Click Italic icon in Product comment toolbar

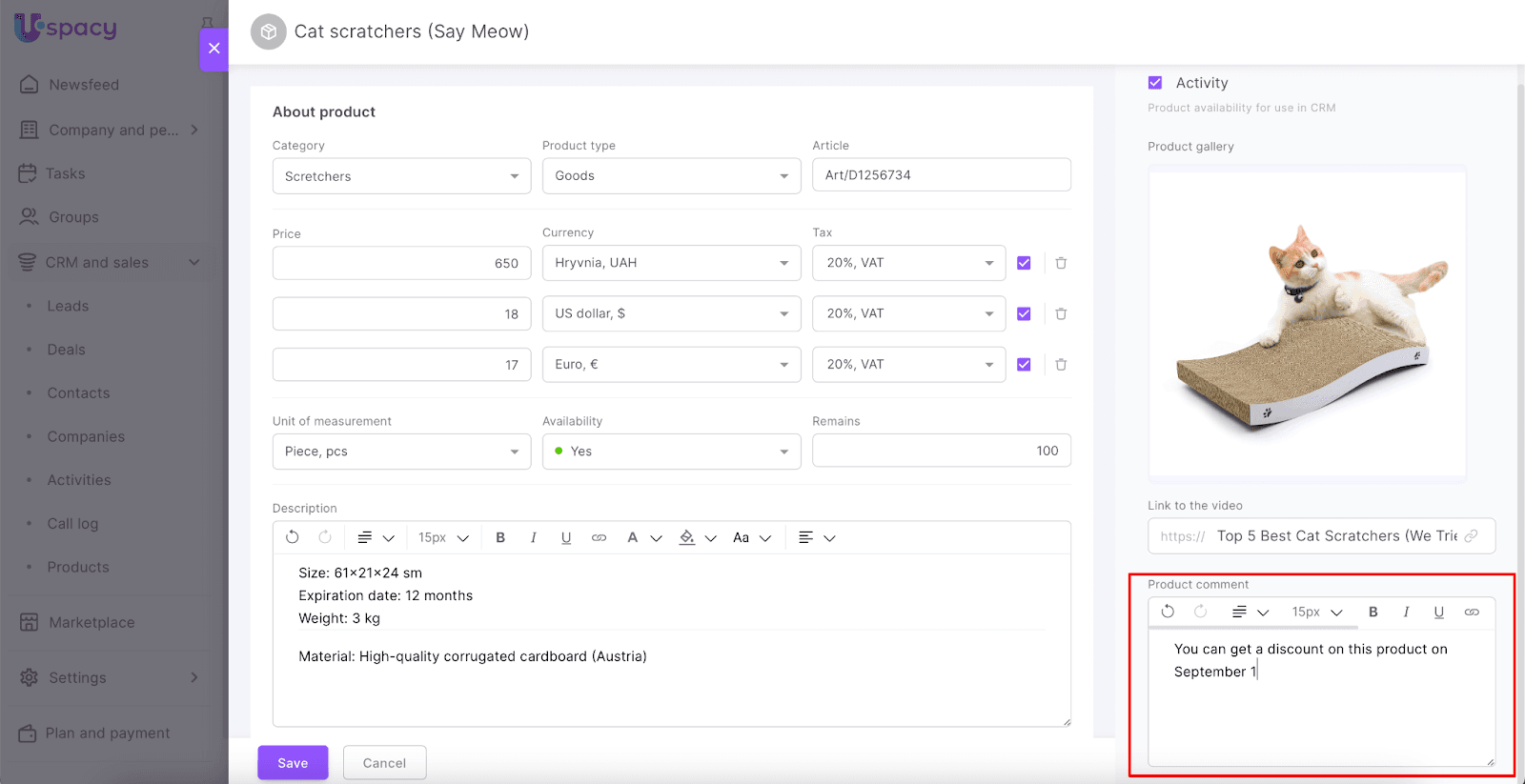point(1406,612)
